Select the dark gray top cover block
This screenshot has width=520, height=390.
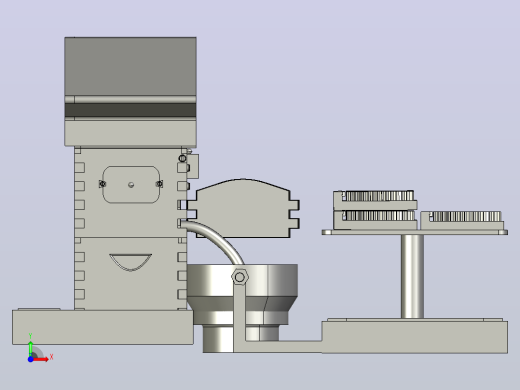(130, 66)
